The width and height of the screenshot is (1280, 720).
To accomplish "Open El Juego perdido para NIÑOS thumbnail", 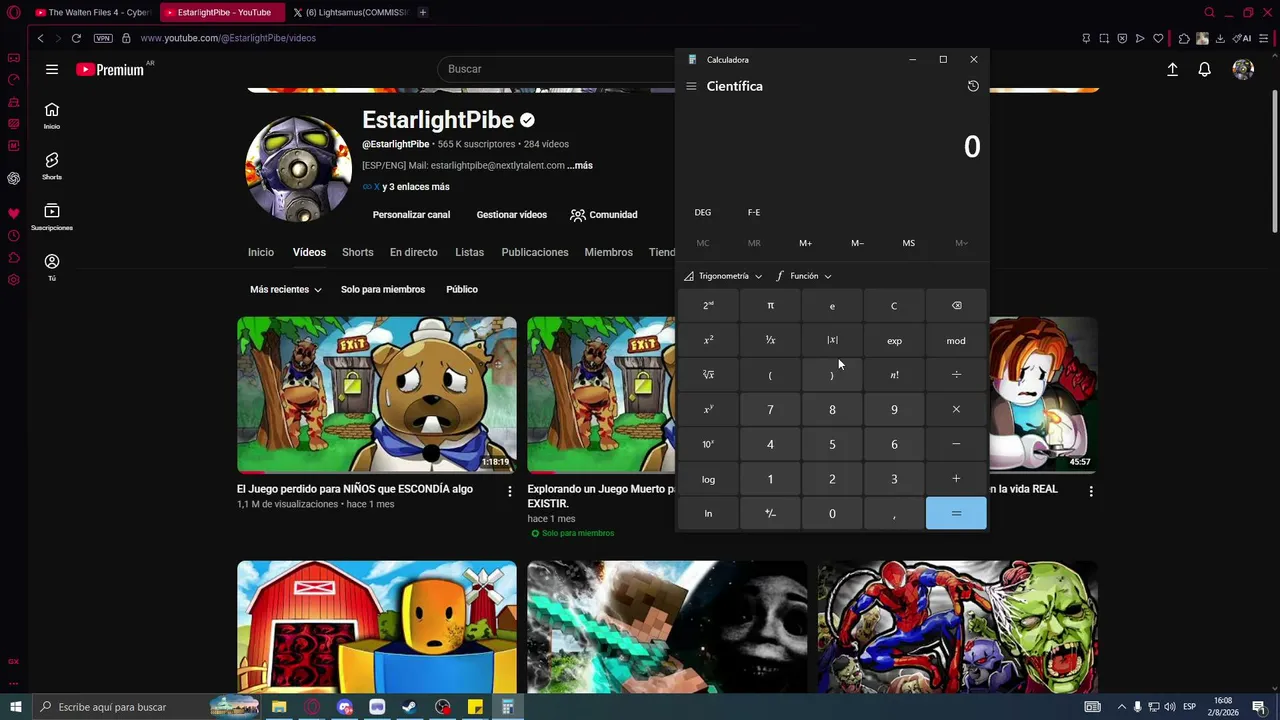I will (x=377, y=395).
